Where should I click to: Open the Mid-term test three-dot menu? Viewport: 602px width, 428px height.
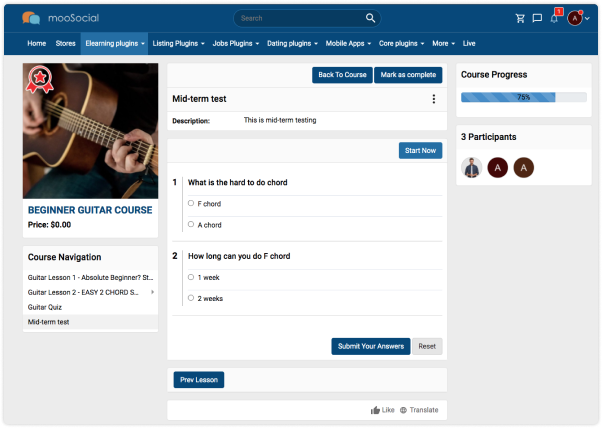(x=434, y=99)
